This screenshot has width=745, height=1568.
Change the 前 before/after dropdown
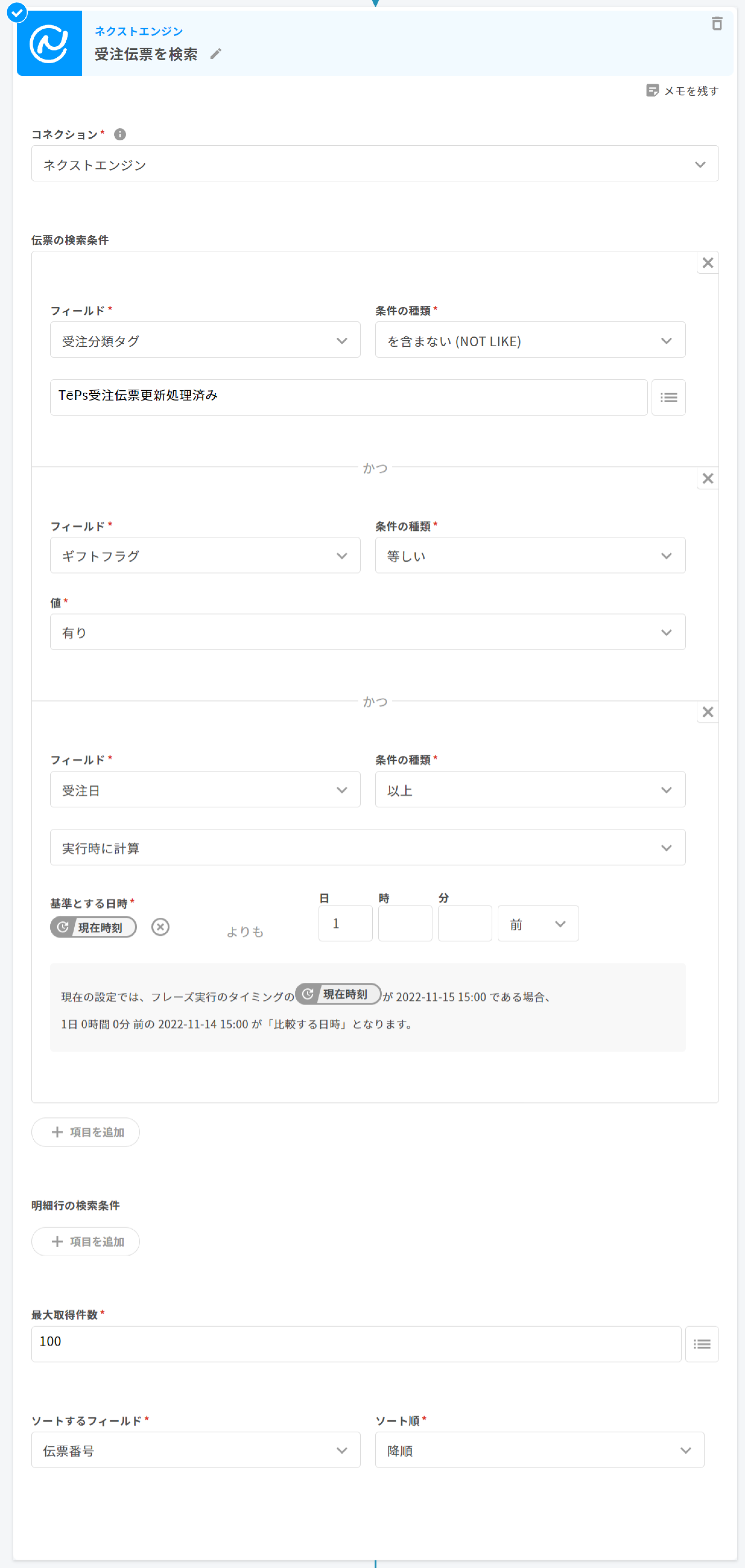click(x=538, y=924)
